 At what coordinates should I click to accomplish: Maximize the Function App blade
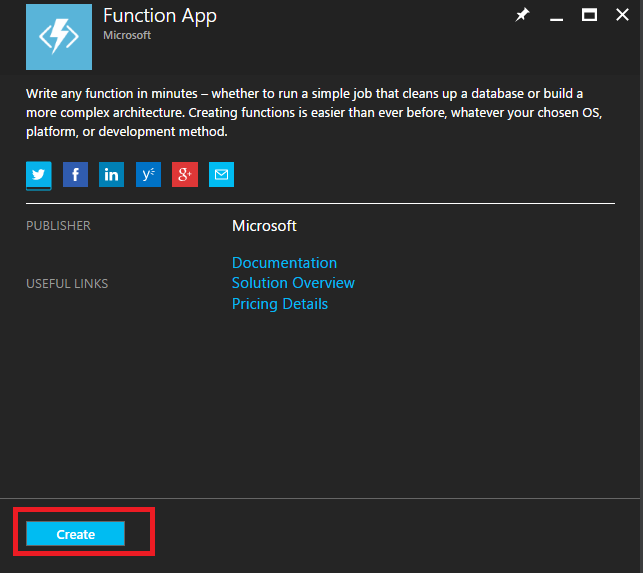tap(589, 15)
